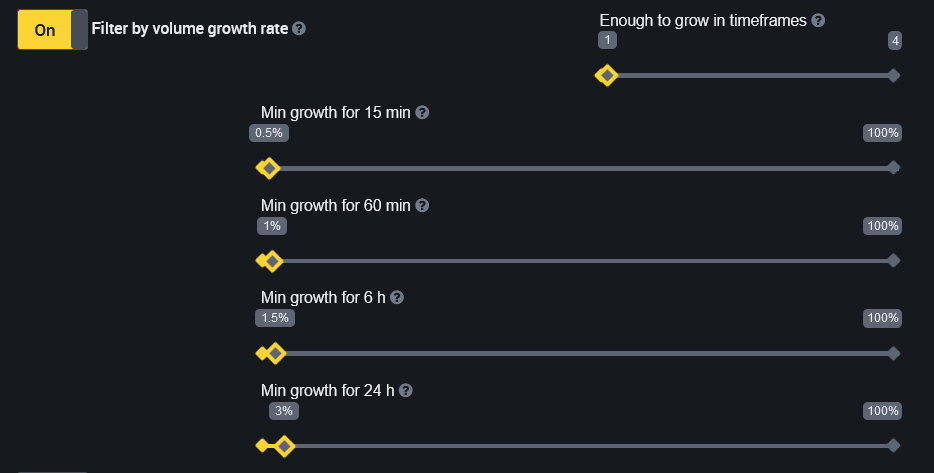Click the Filter by volume growth rate label
Screen dimensions: 934x473
click(189, 29)
